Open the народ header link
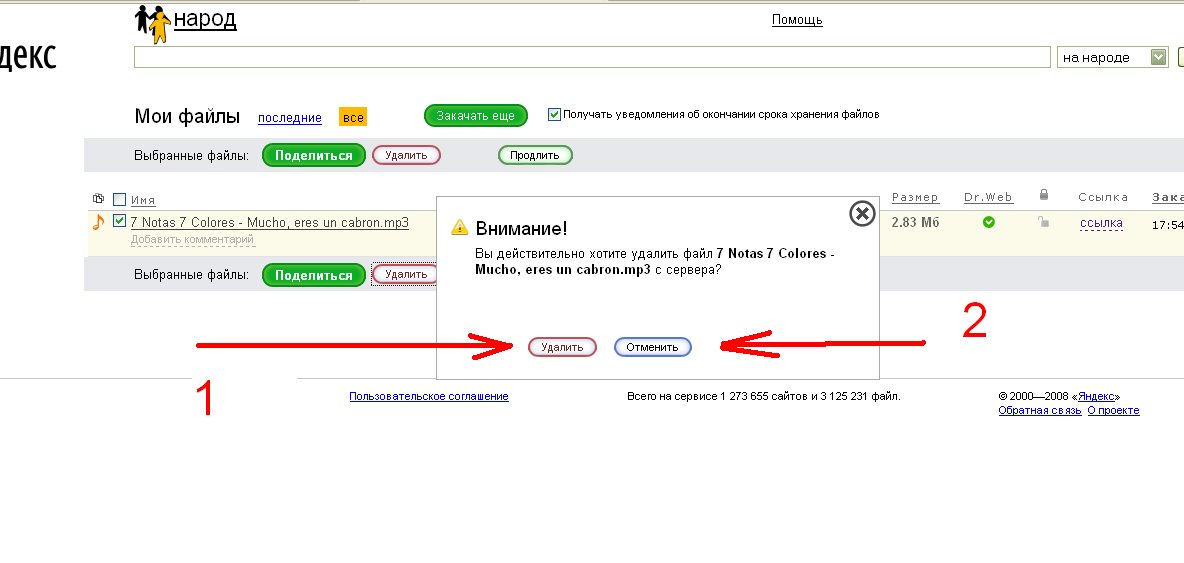Screen dimensions: 1184x563 [x=205, y=19]
